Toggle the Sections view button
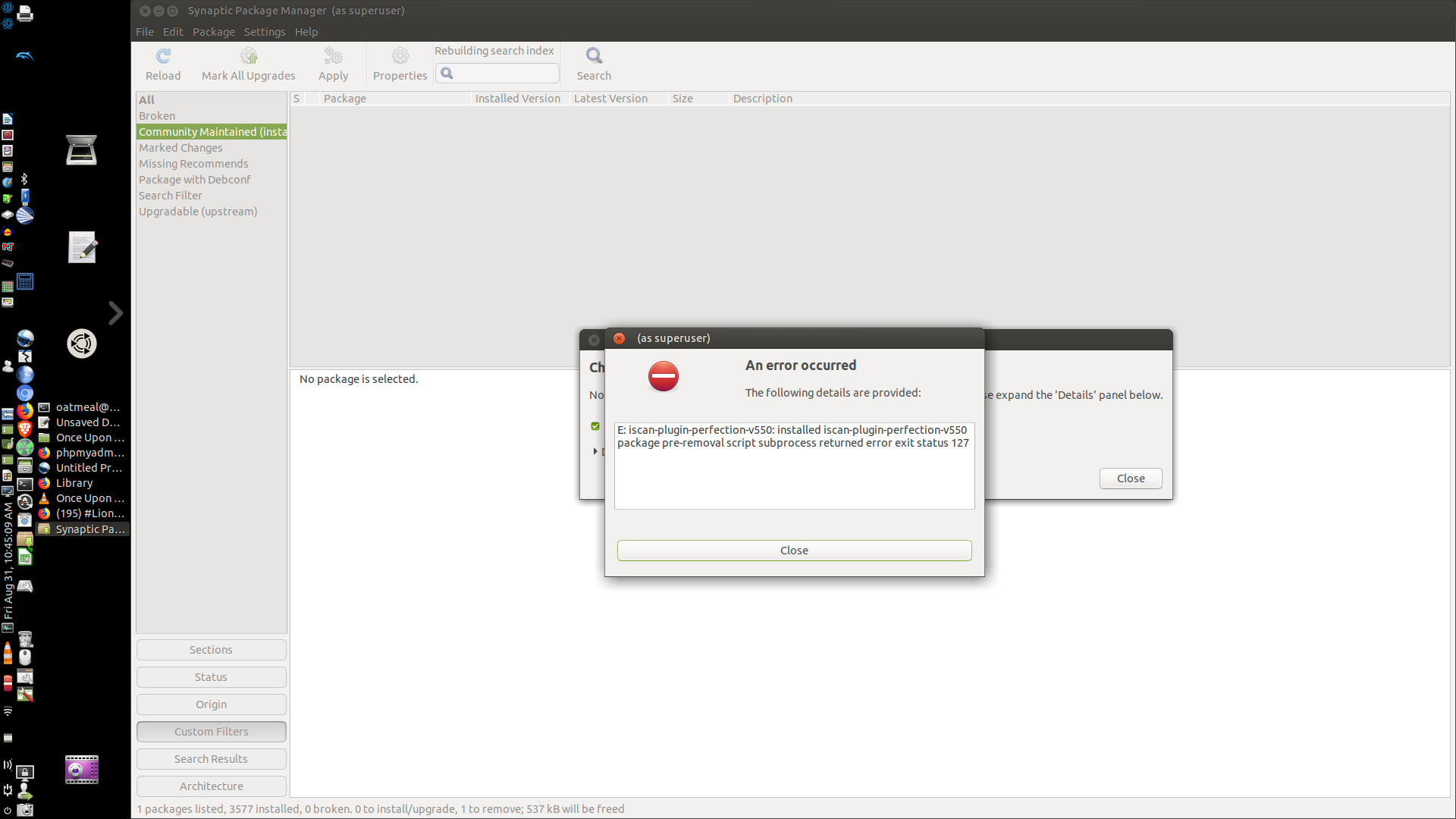Viewport: 1456px width, 819px height. pyautogui.click(x=212, y=650)
